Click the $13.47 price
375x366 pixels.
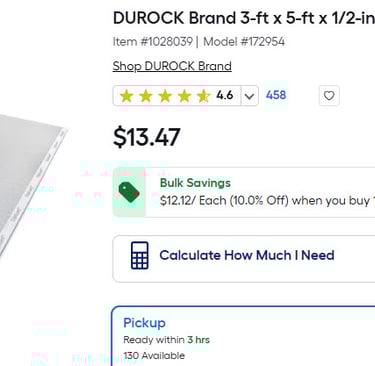pos(147,137)
